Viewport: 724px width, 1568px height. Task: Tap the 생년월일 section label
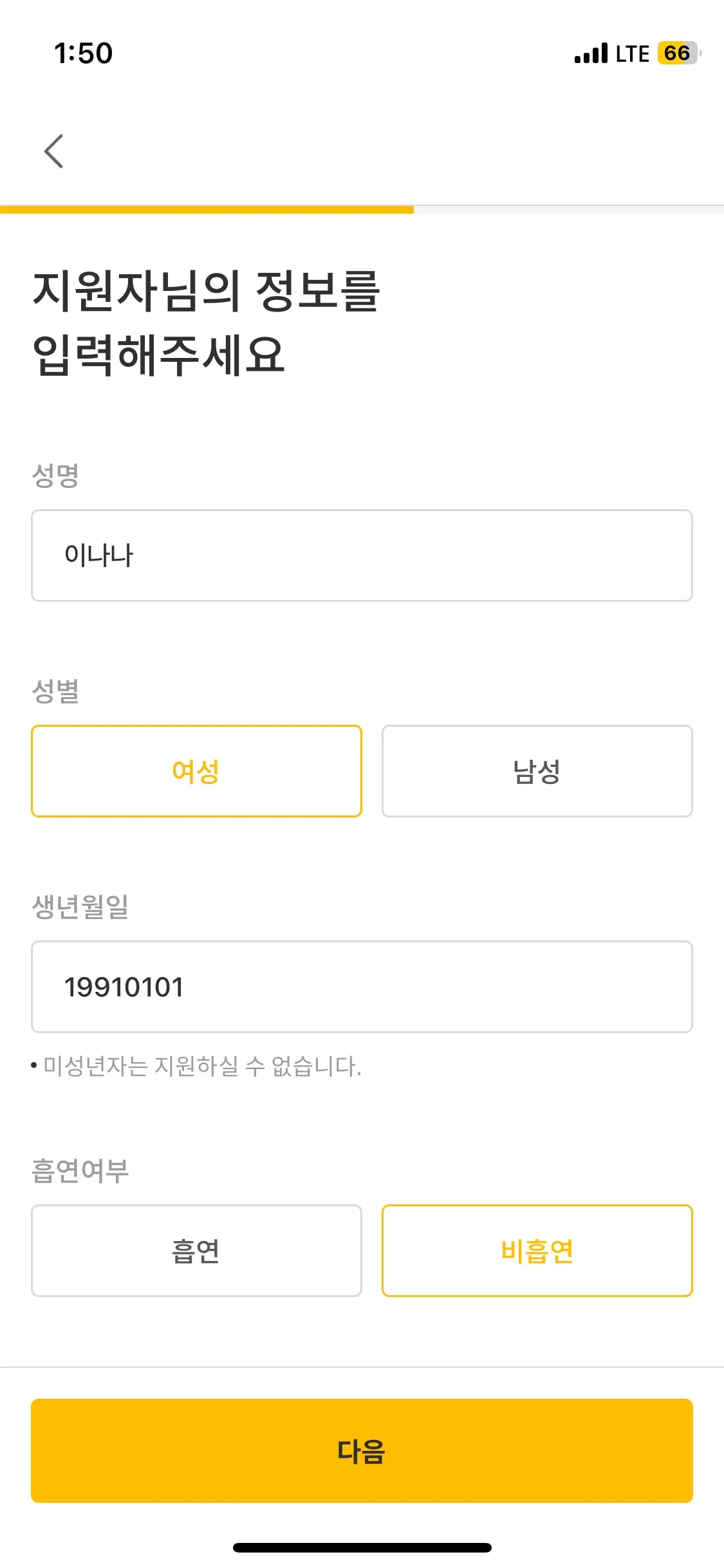[80, 907]
